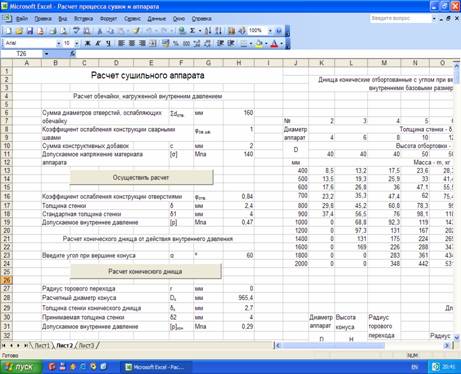This screenshot has width=461, height=374.
Task: Expand the fill color palette arrow
Action: 266,43
